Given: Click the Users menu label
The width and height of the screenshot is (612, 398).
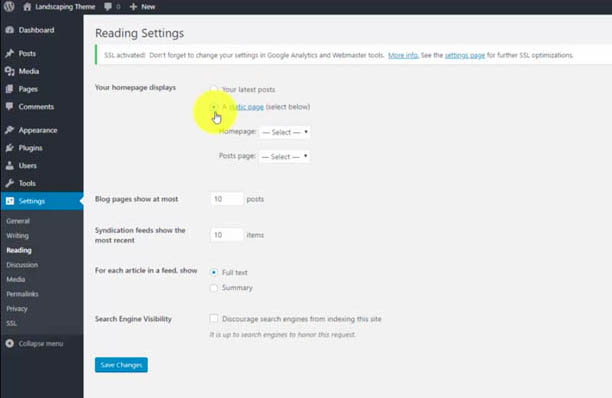Looking at the screenshot, I should point(28,165).
